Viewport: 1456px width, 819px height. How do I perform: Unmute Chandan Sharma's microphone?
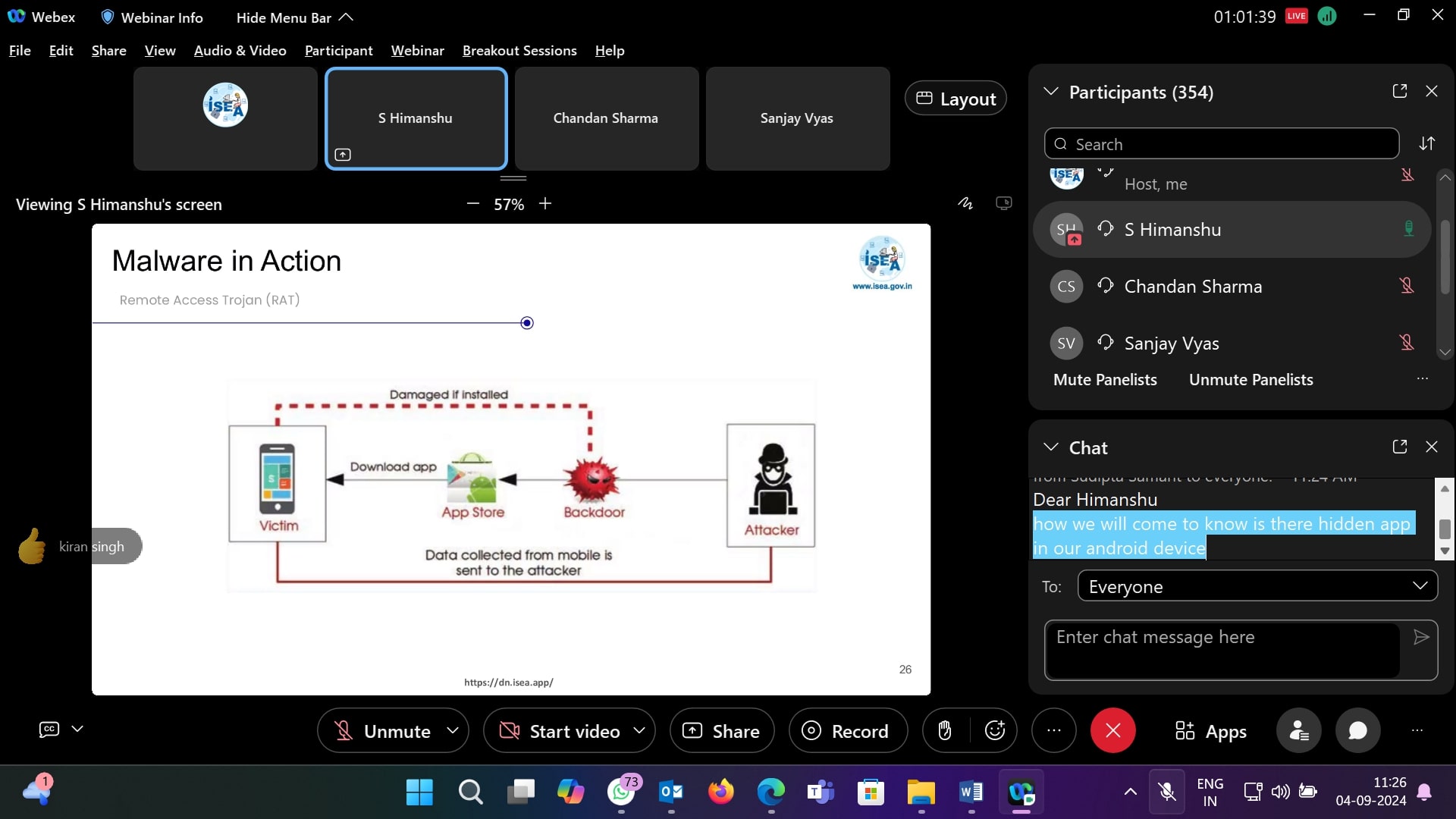coord(1407,286)
